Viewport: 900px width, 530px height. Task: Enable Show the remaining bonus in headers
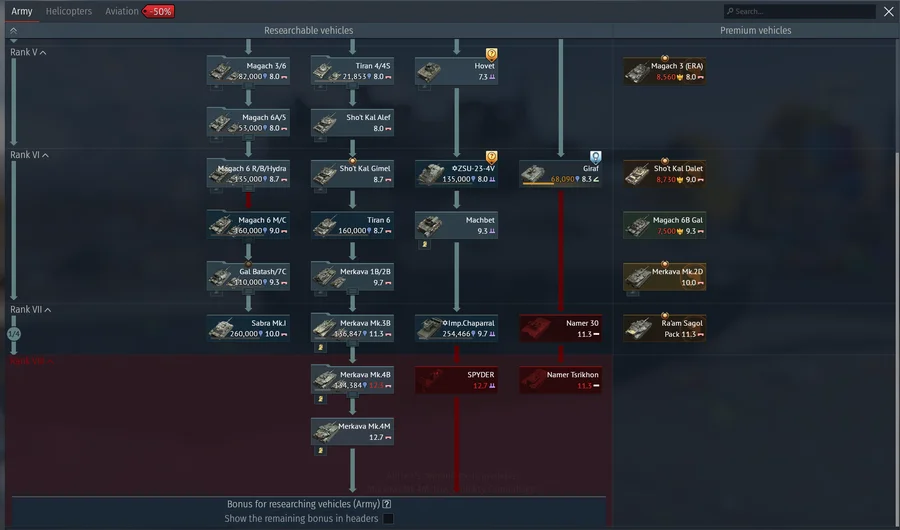[x=388, y=518]
